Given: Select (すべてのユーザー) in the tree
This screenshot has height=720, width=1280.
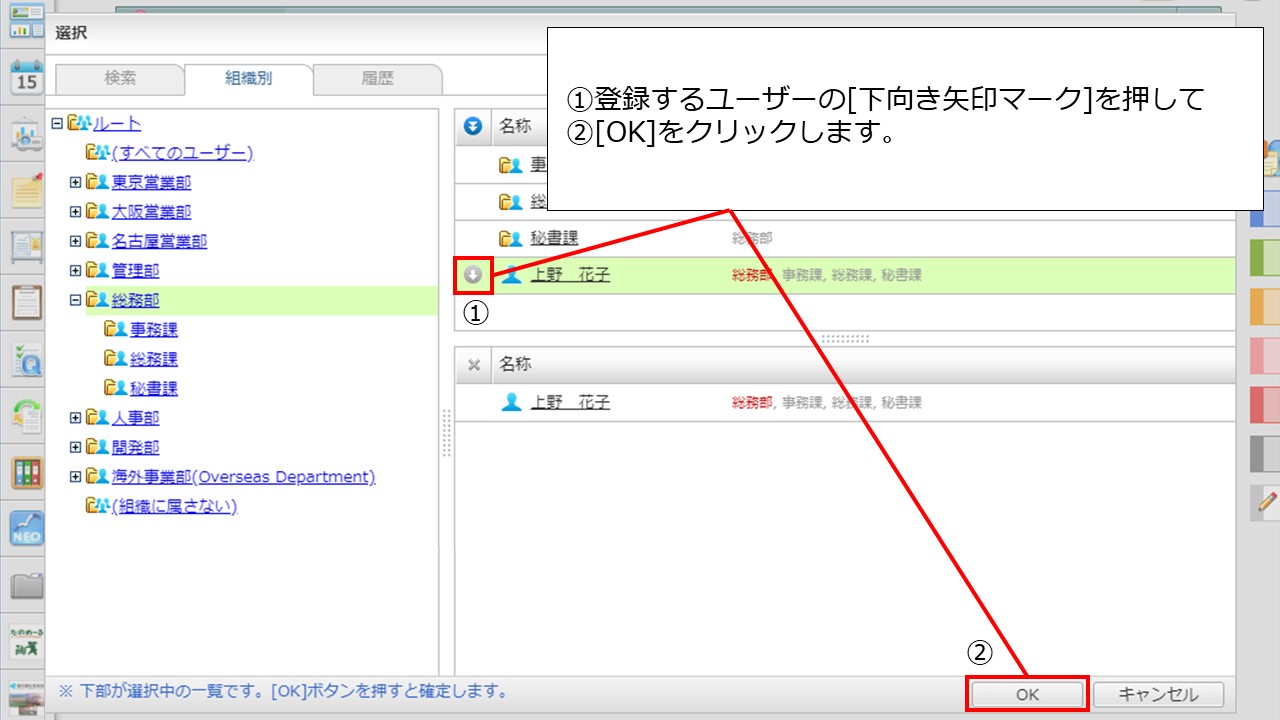Looking at the screenshot, I should pyautogui.click(x=182, y=153).
